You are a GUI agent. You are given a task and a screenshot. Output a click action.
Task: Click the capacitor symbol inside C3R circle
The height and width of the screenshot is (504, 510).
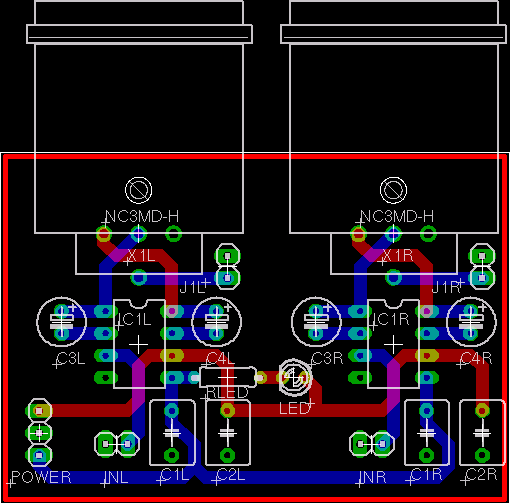[x=316, y=322]
